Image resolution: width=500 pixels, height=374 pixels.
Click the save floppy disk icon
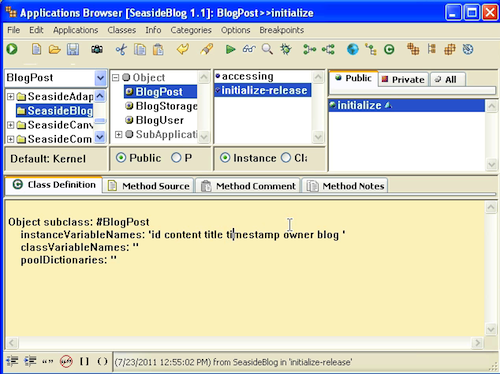(73, 50)
